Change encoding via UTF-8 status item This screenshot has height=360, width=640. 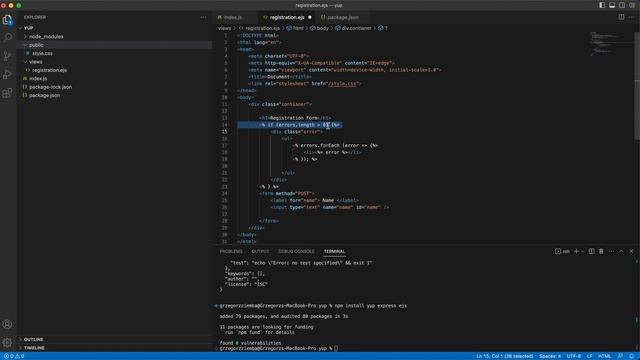[x=574, y=356]
